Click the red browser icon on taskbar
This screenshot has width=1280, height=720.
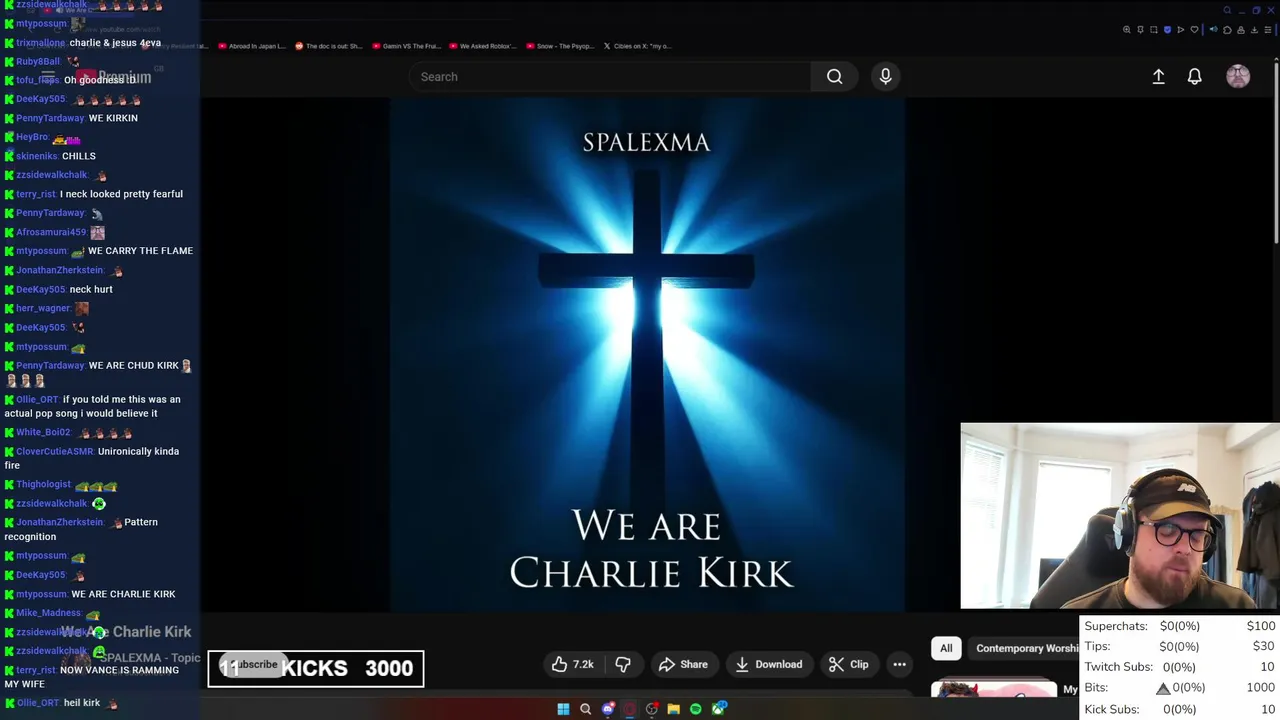630,709
